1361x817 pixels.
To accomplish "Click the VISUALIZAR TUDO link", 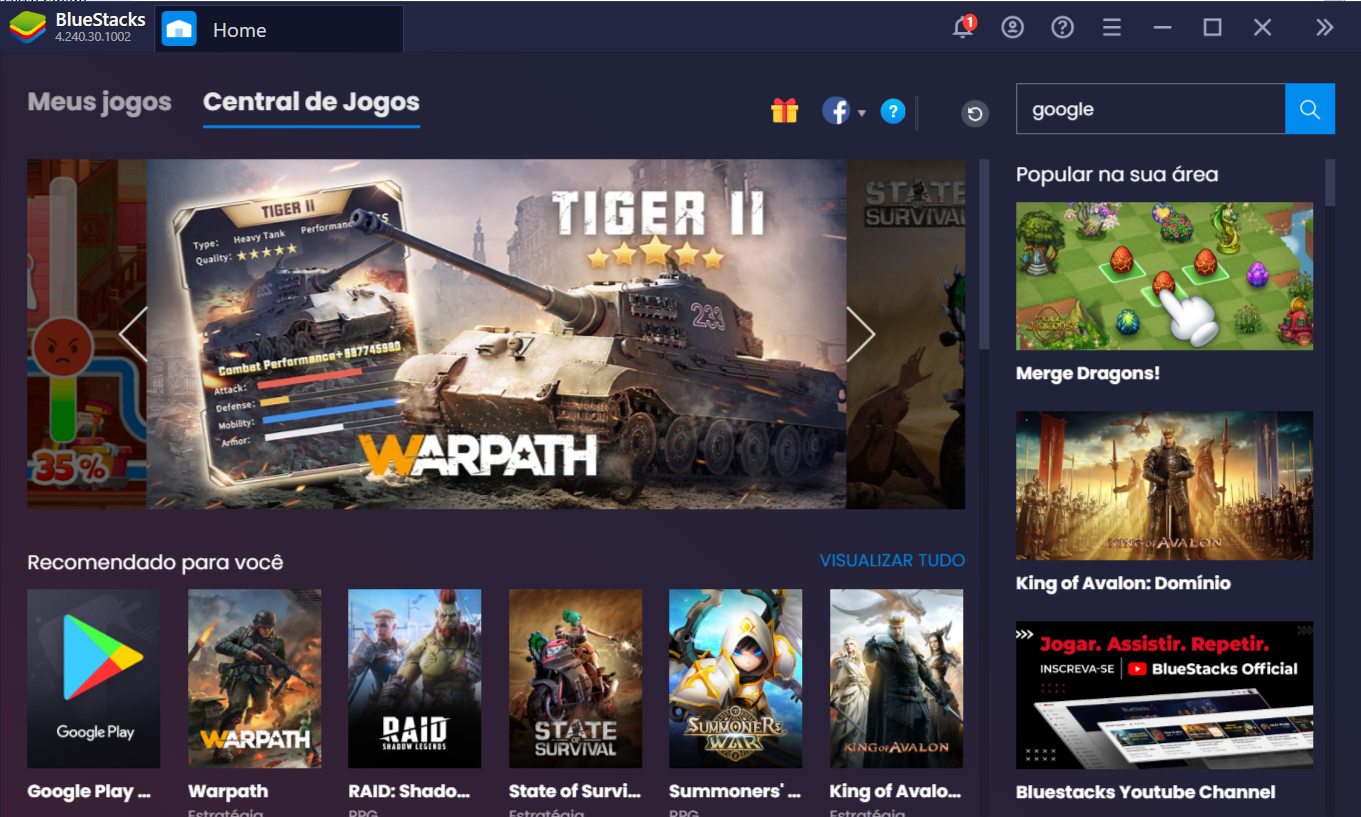I will pos(892,561).
